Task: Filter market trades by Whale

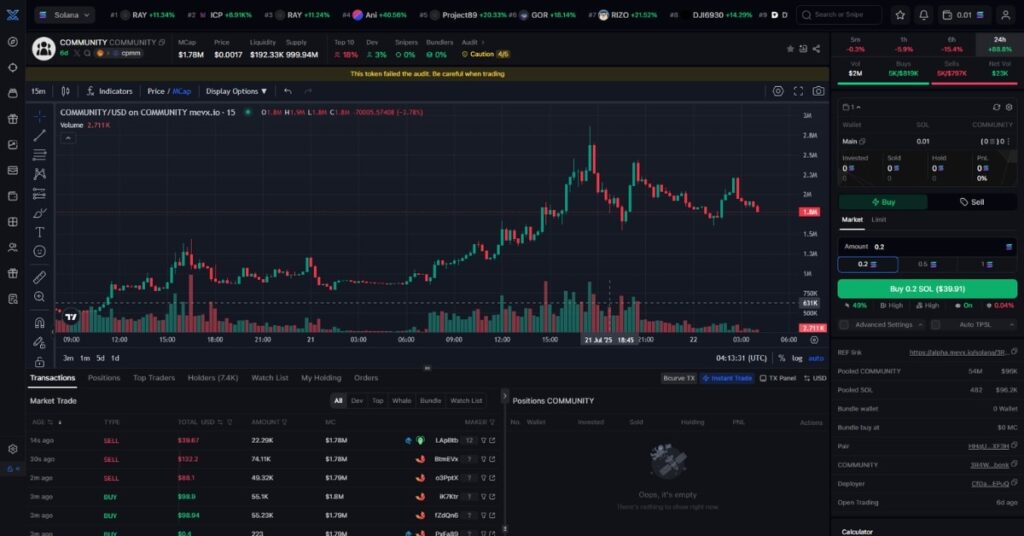Action: [x=402, y=400]
